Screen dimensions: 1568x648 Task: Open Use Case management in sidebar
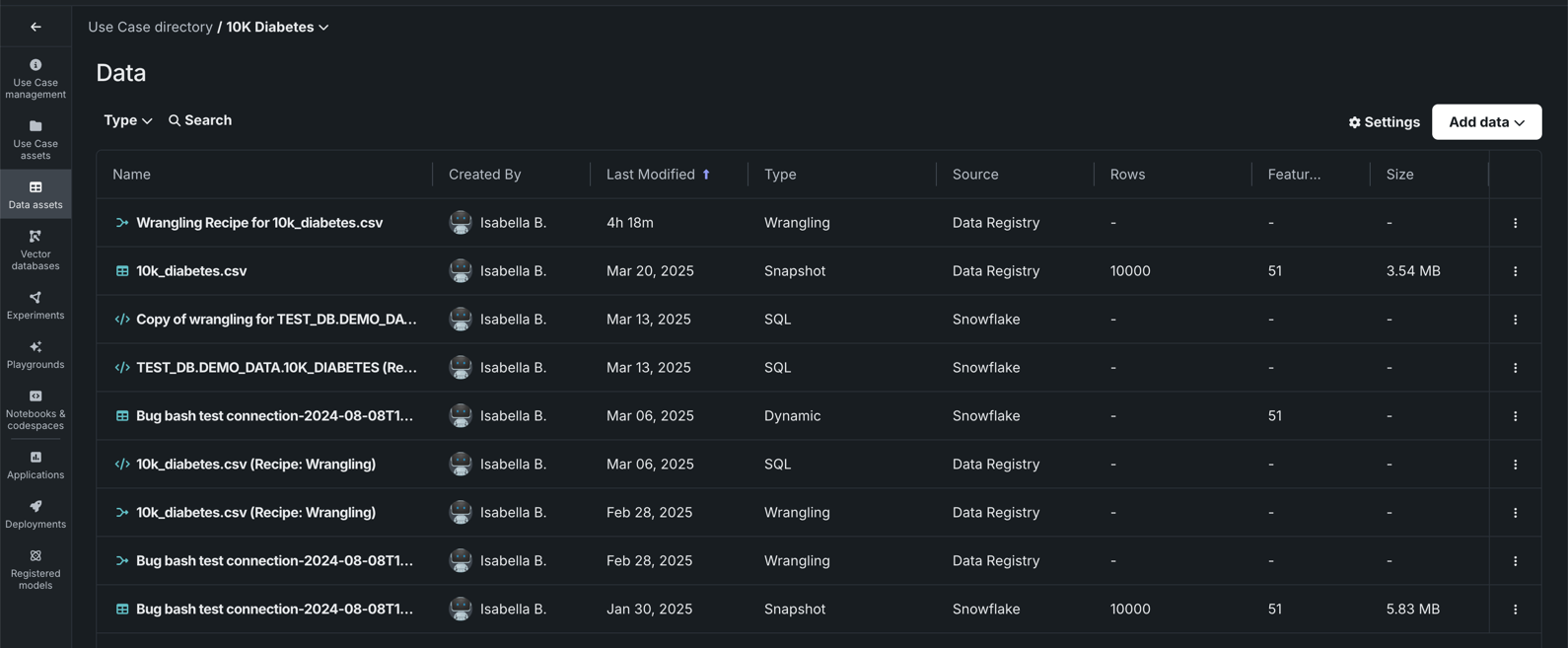[x=36, y=78]
